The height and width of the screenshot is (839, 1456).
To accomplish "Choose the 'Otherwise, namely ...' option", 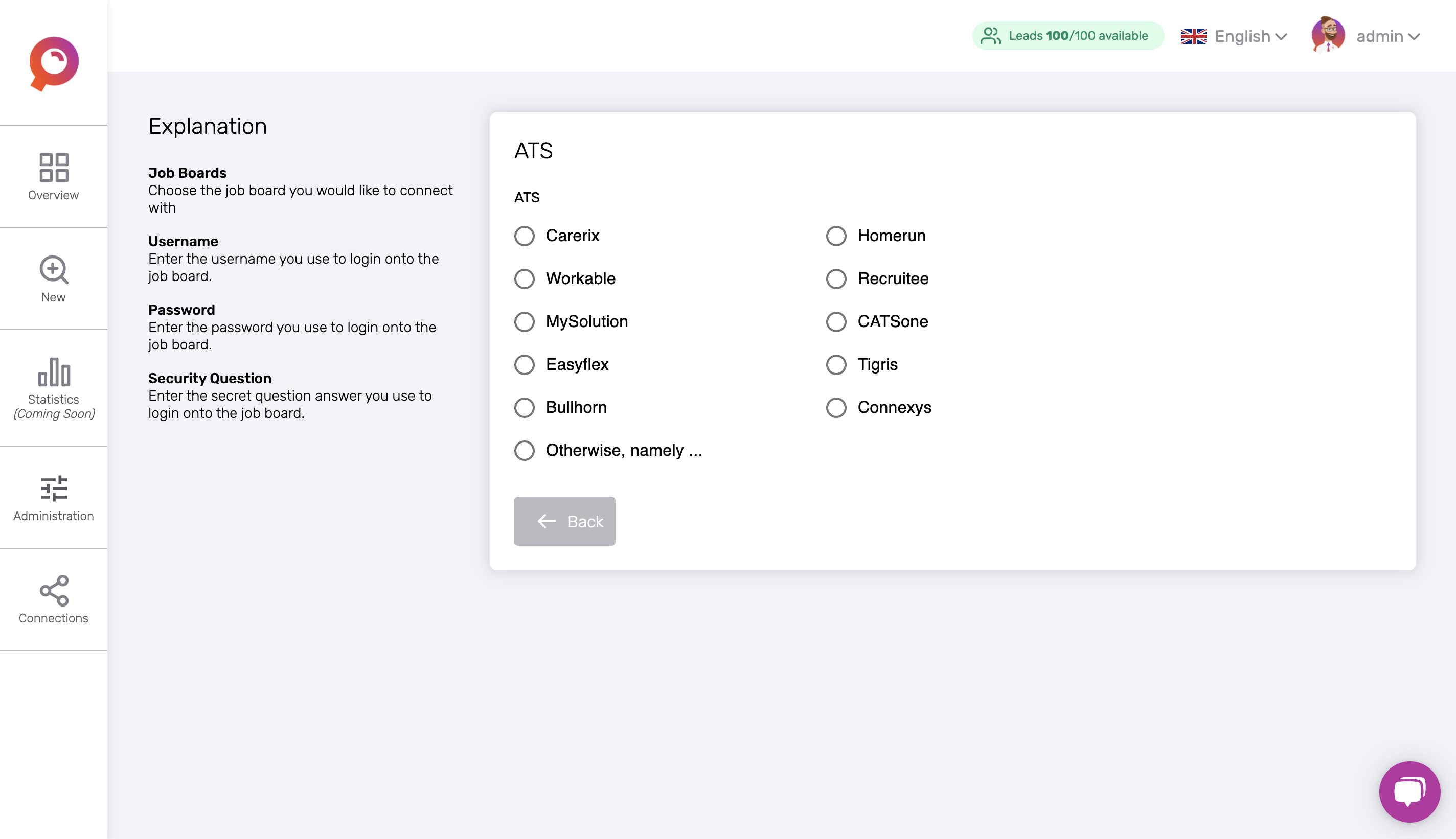I will point(524,450).
